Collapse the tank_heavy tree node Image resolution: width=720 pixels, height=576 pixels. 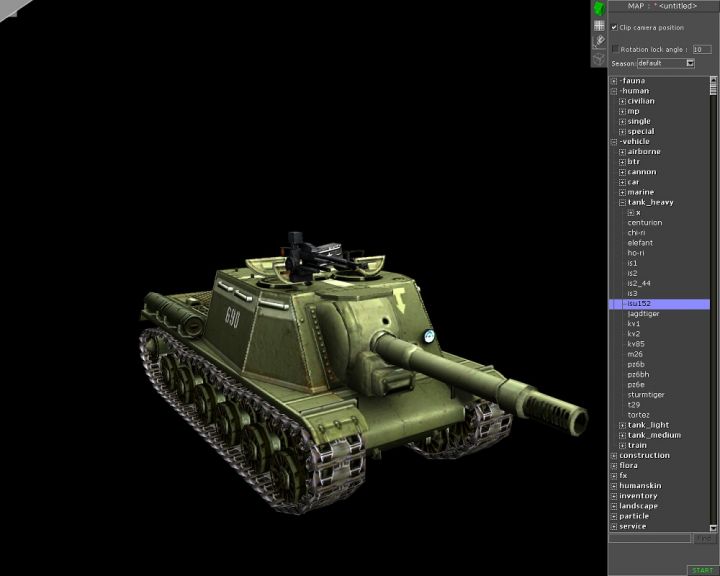622,202
